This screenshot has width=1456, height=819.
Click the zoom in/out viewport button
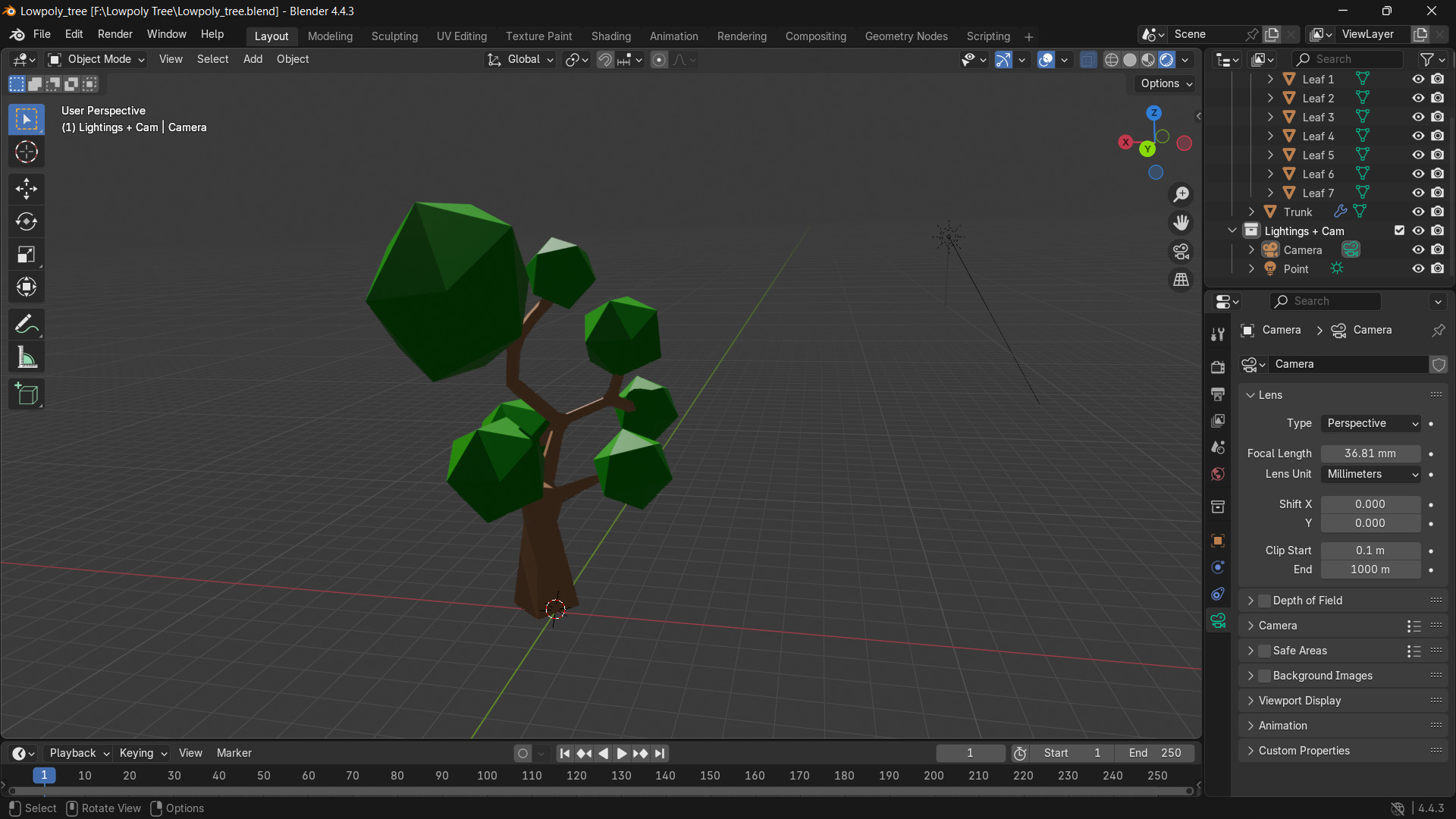[x=1181, y=194]
